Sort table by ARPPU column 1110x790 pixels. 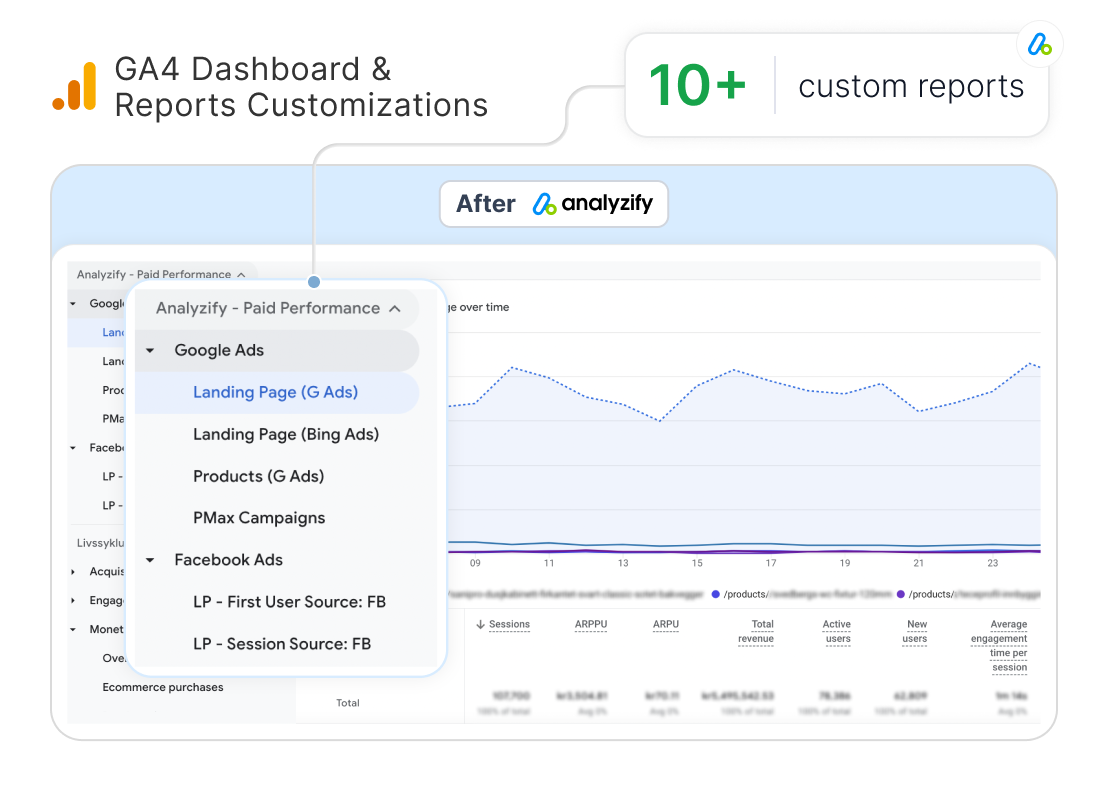(x=590, y=624)
